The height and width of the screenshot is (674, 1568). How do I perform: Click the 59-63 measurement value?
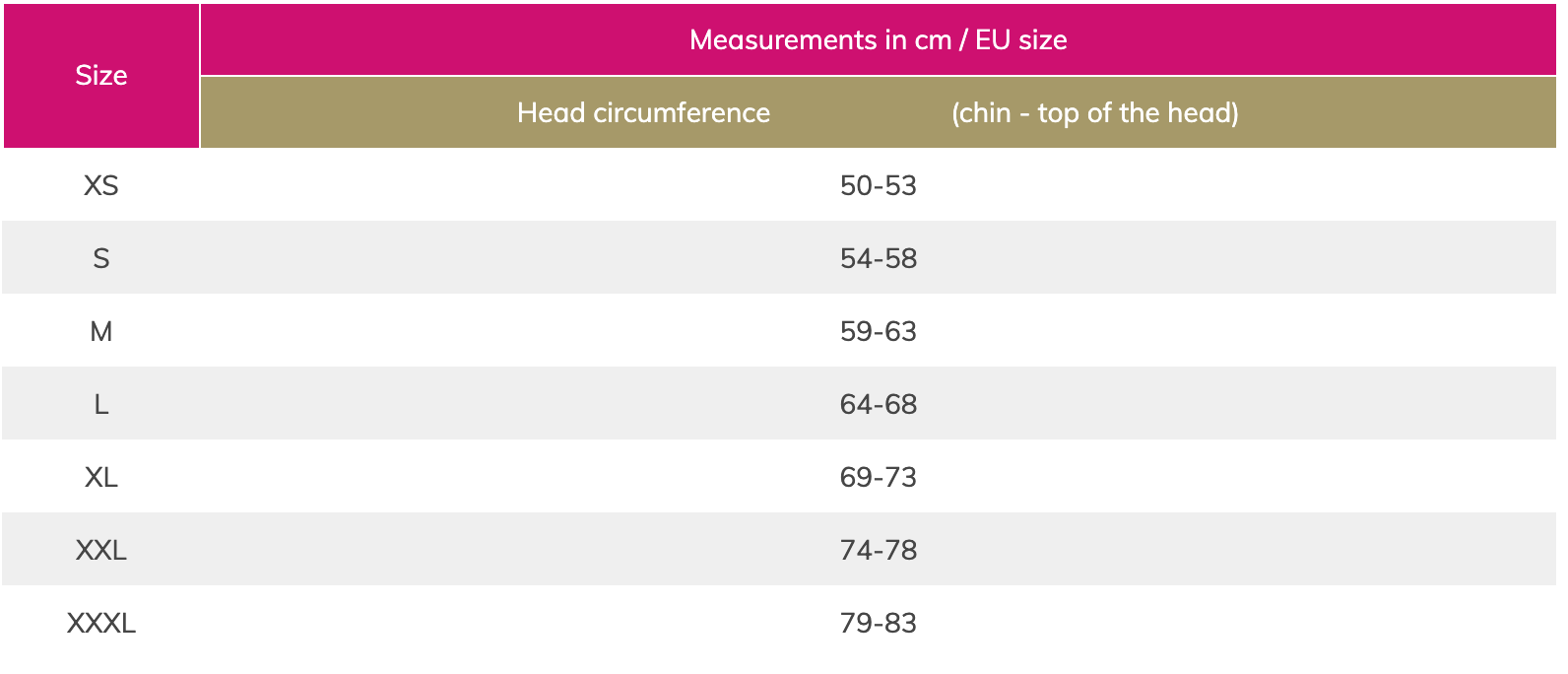[x=879, y=331]
